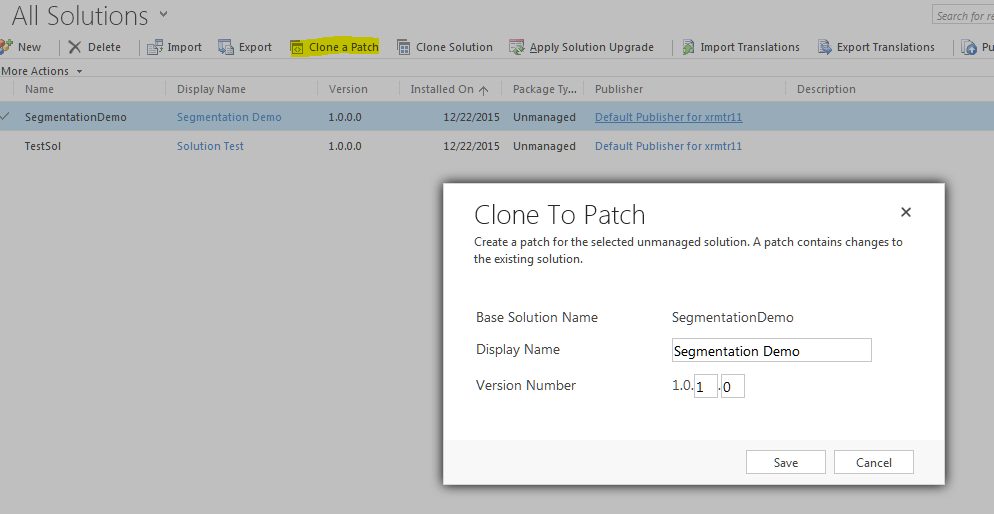This screenshot has height=514, width=994.
Task: Click the Search for records box
Action: coord(963,15)
